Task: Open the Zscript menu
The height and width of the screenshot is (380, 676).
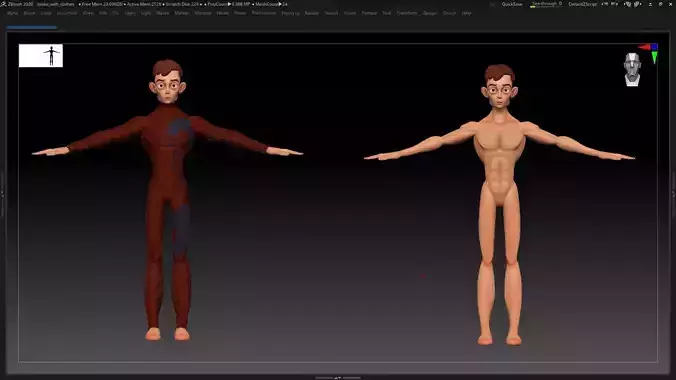Action: [449, 13]
